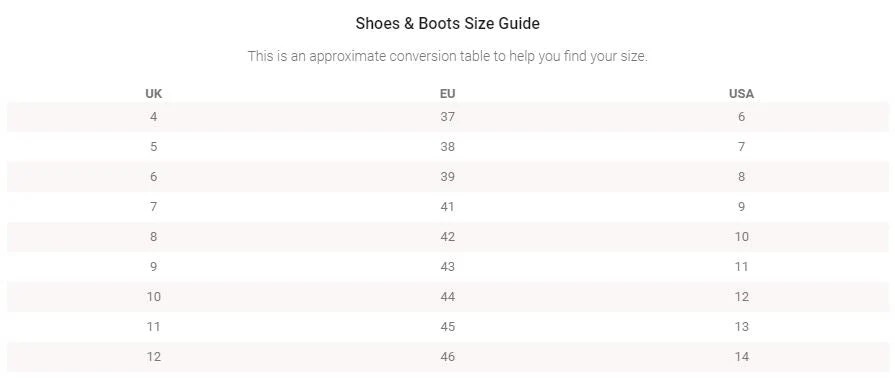
Task: Click EU size 44 cell
Action: [x=448, y=297]
